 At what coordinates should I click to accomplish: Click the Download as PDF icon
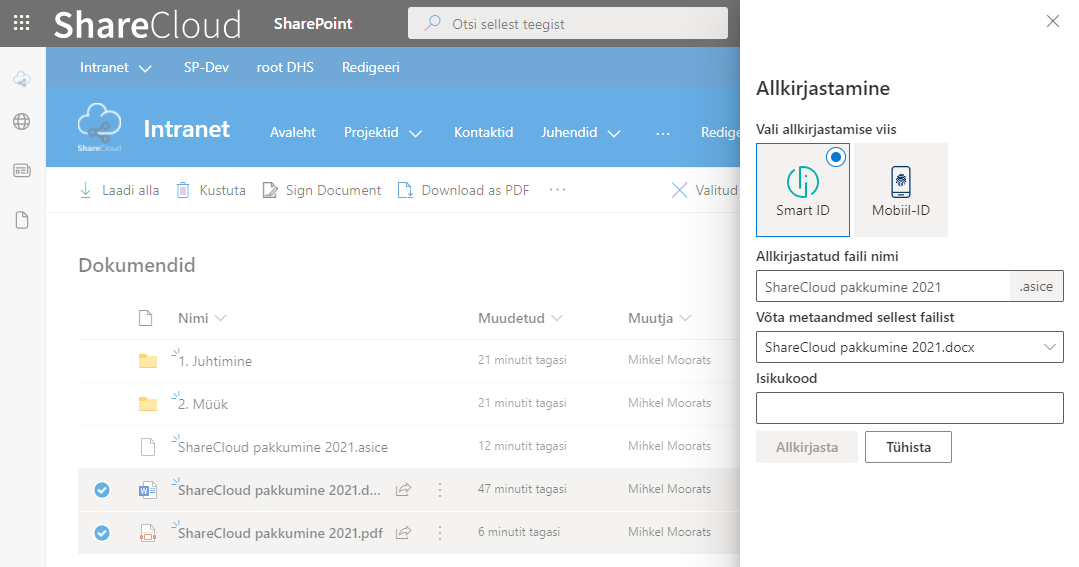click(405, 190)
